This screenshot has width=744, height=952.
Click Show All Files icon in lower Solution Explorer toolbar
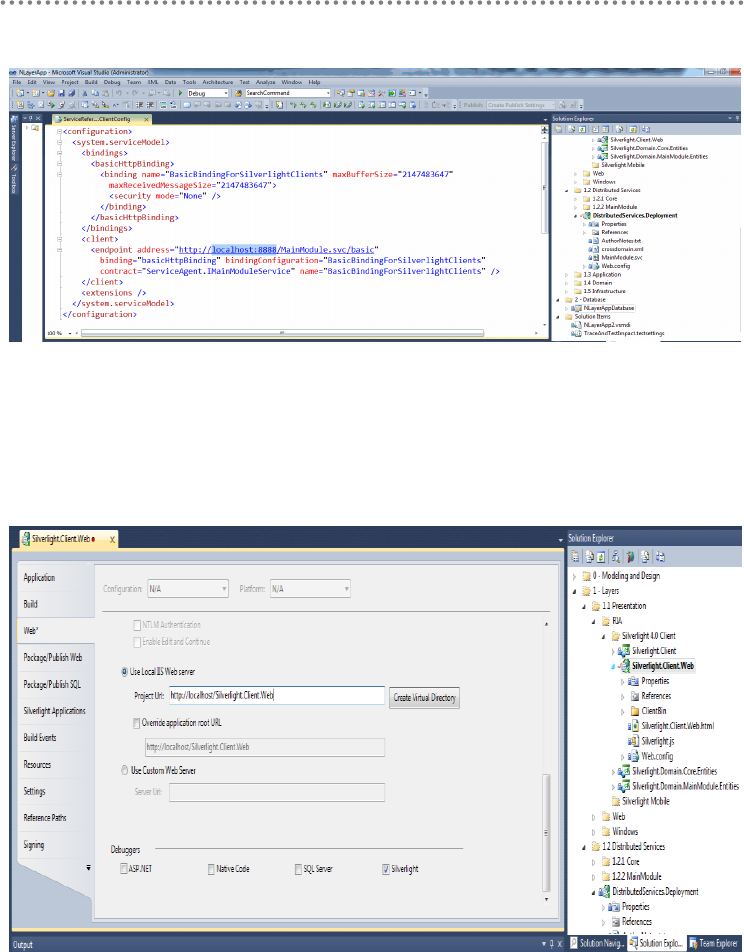click(x=589, y=556)
